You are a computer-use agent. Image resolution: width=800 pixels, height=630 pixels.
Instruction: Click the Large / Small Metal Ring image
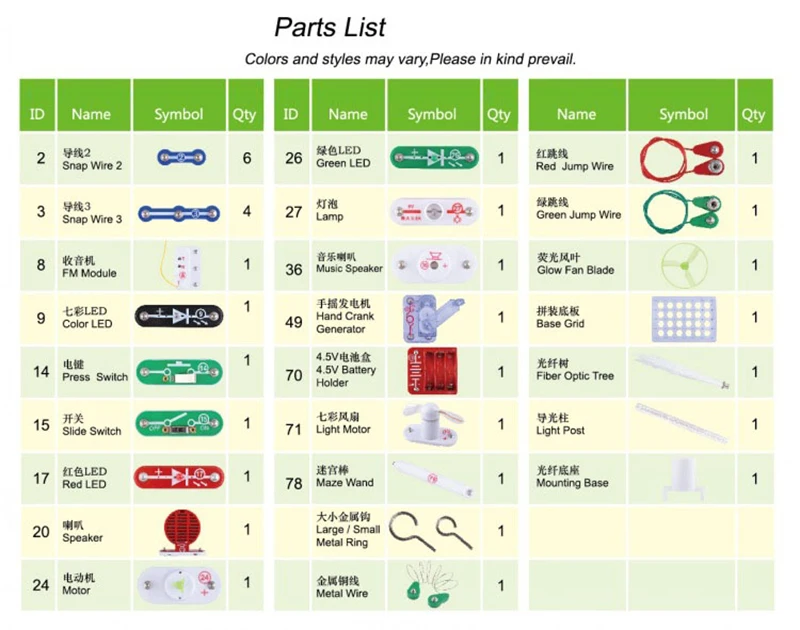pyautogui.click(x=432, y=531)
